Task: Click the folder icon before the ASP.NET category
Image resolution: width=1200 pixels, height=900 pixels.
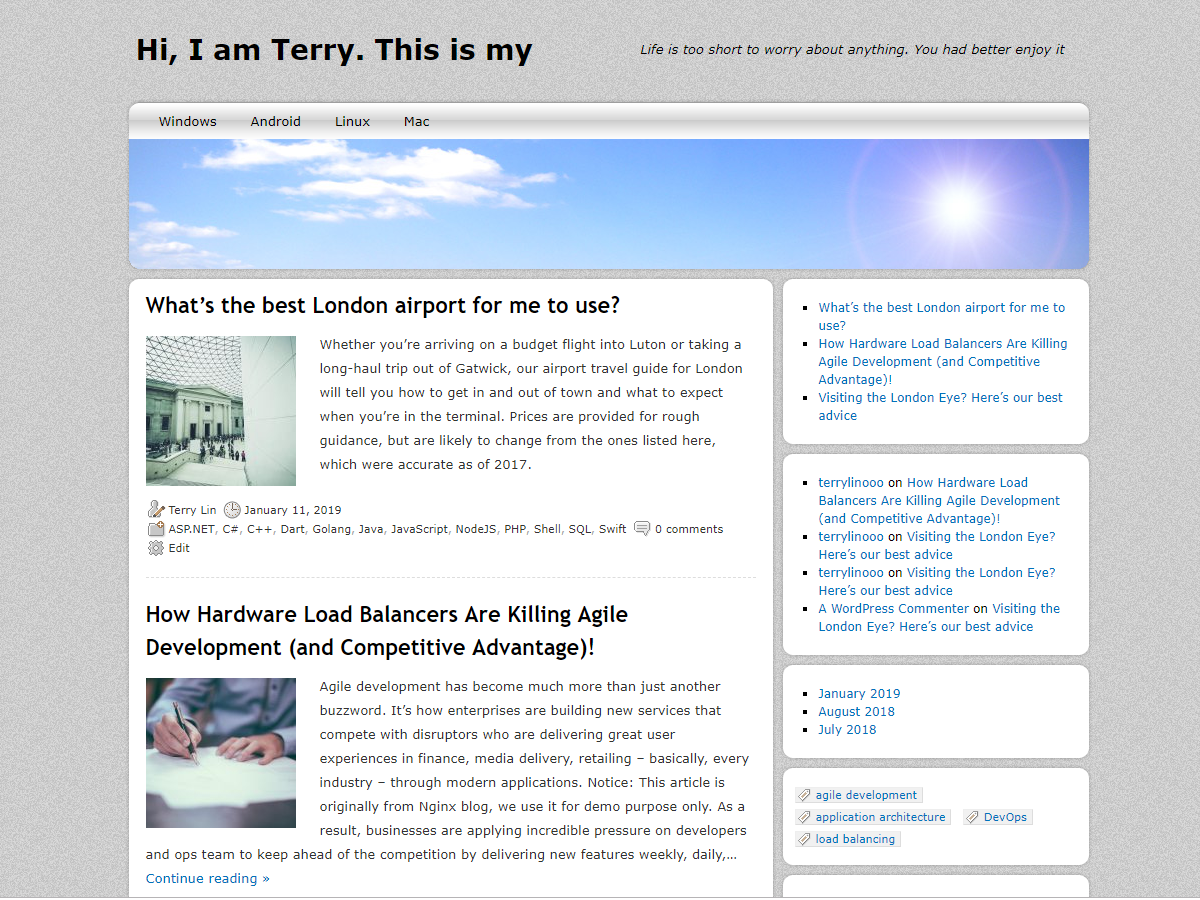Action: coord(155,529)
